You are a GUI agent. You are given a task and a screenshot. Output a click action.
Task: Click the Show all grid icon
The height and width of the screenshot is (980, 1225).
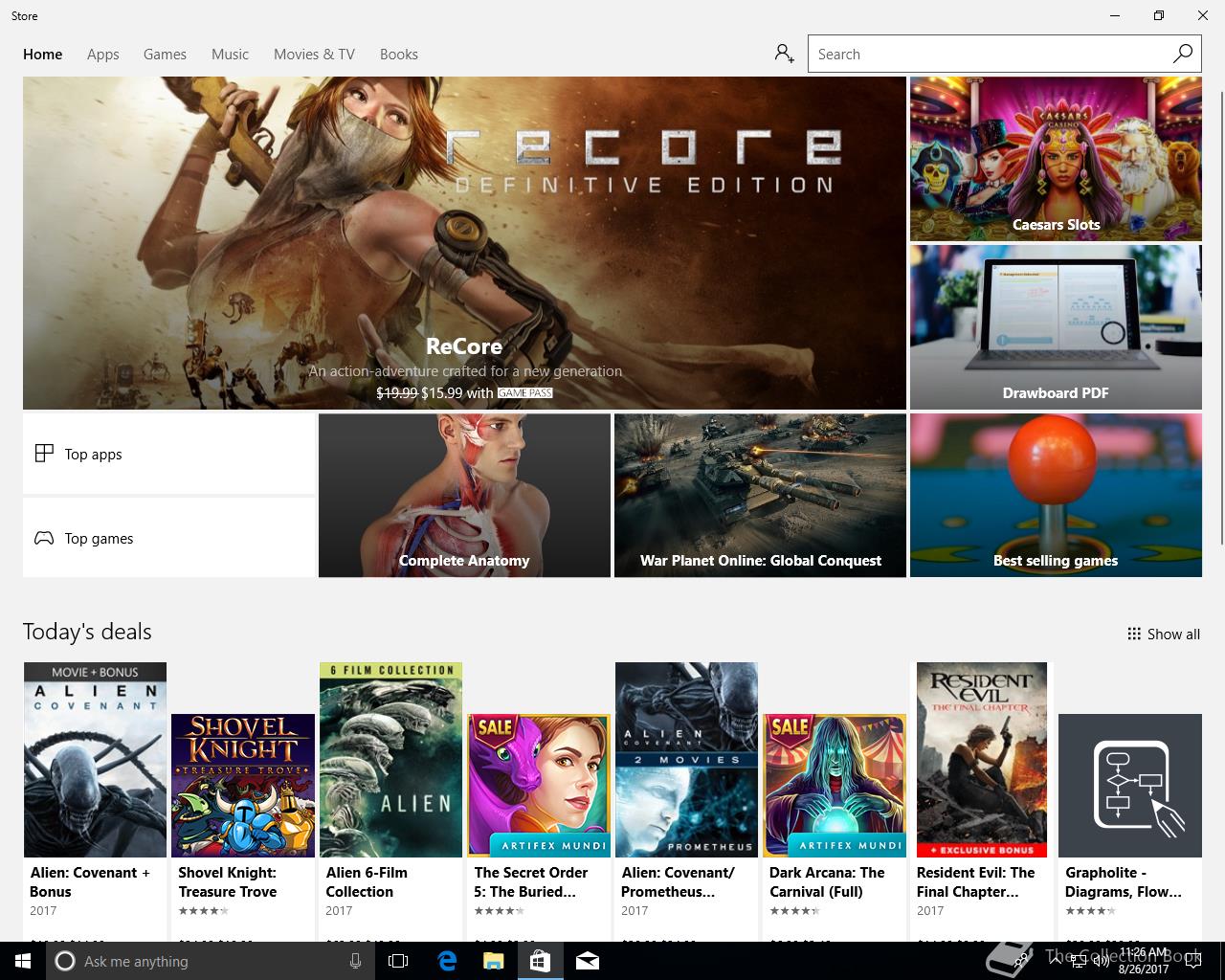point(1134,634)
